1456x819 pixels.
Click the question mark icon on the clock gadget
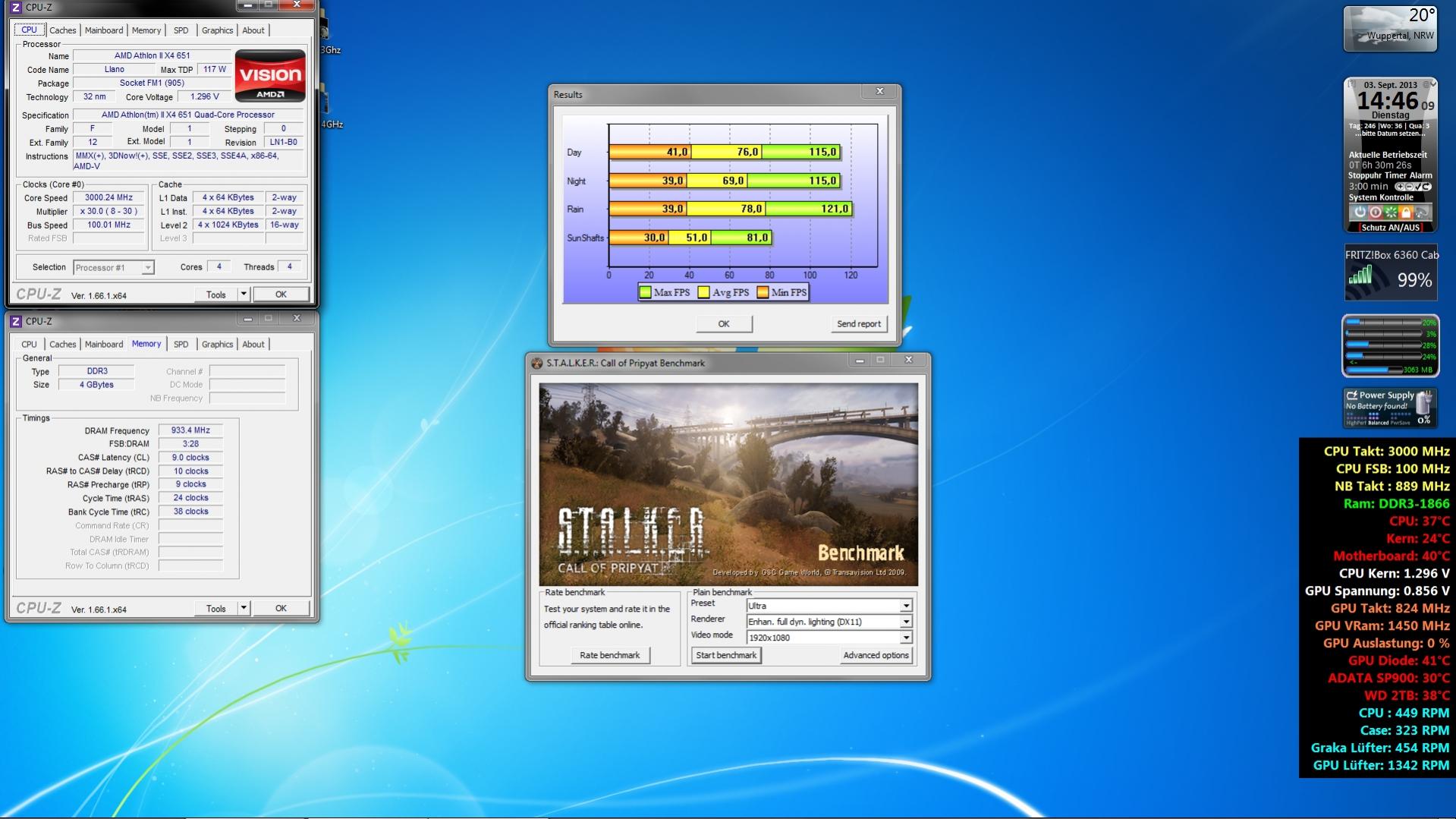pos(1351,85)
